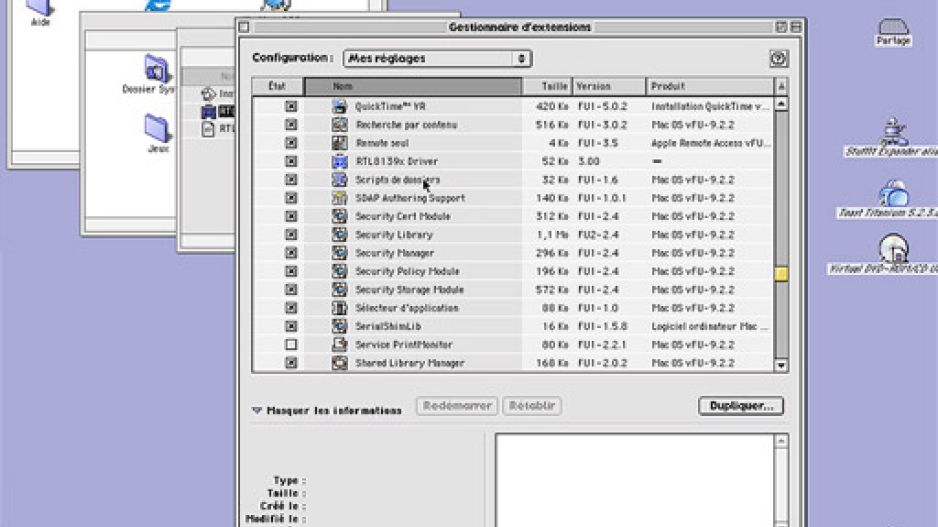Screen dimensions: 938x527
Task: Click the Security Policy Module icon
Action: [x=339, y=272]
